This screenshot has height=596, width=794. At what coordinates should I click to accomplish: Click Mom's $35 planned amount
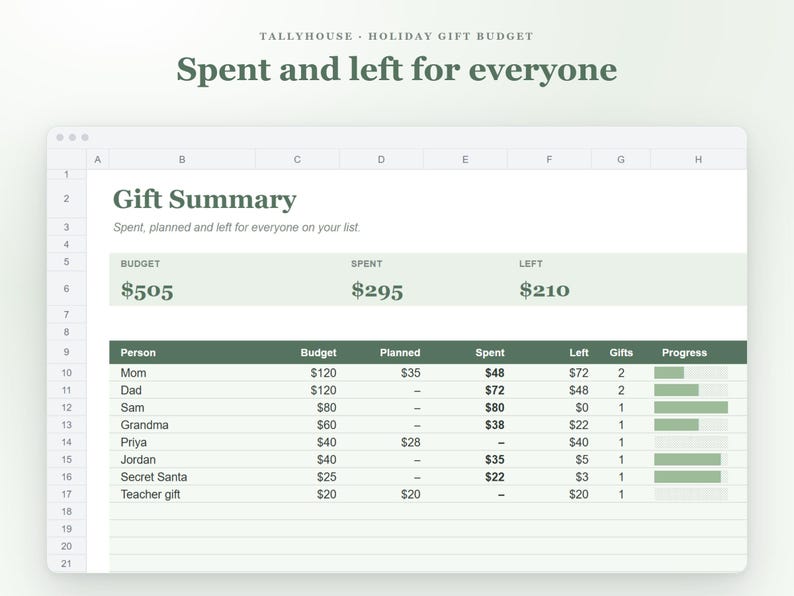[411, 373]
